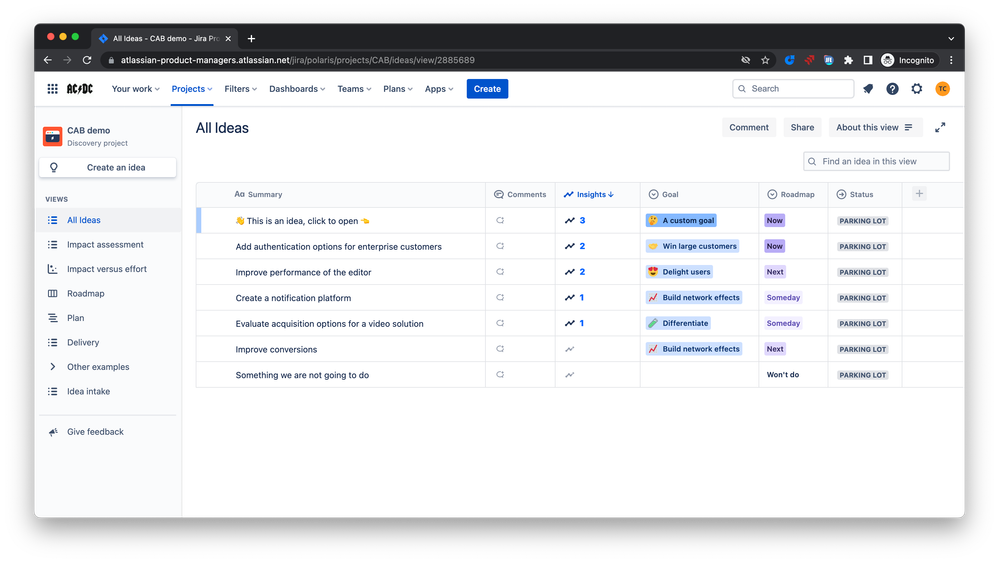Switch to Impact versus effort view
The width and height of the screenshot is (999, 563).
(x=110, y=269)
